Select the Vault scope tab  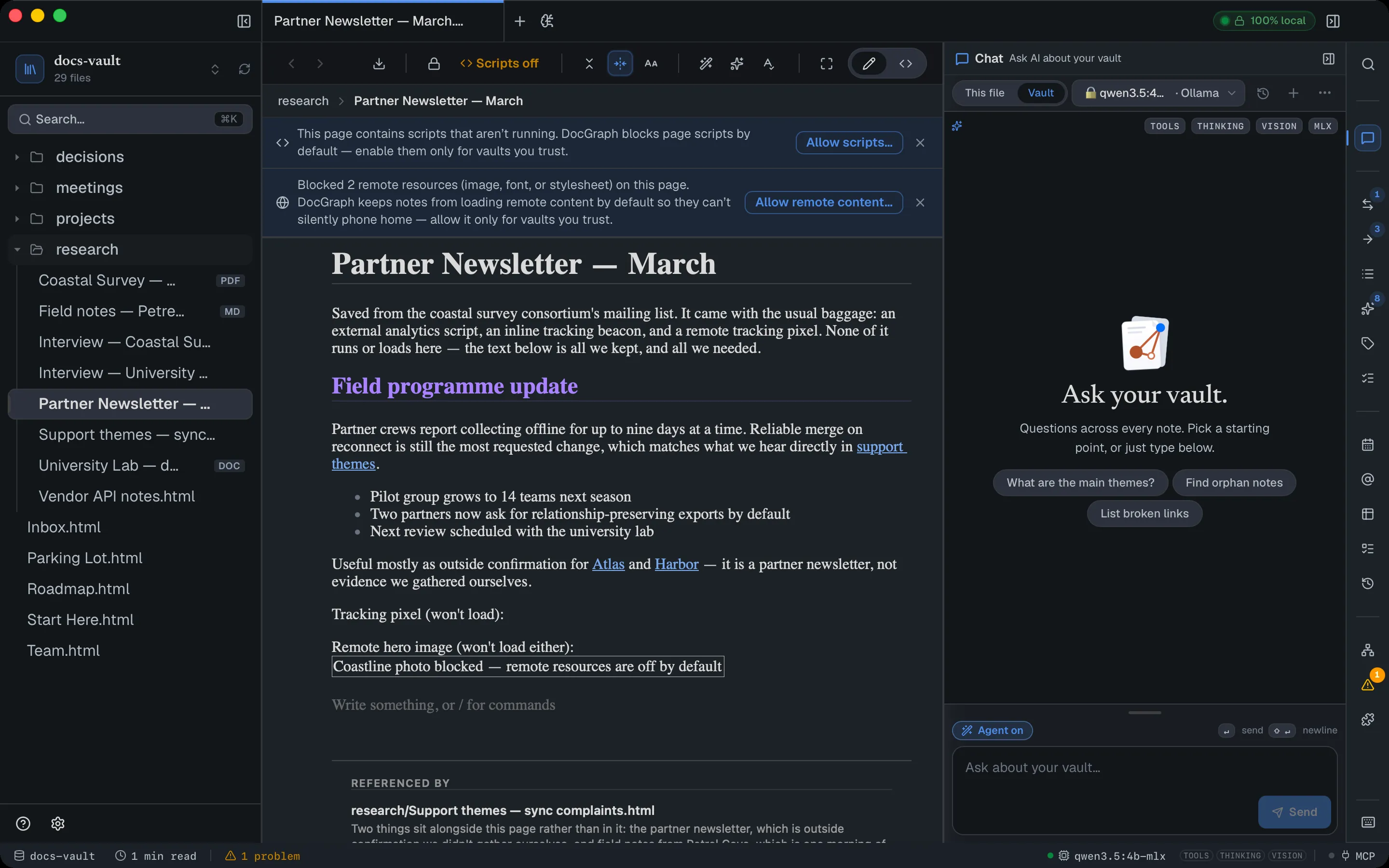click(1040, 93)
